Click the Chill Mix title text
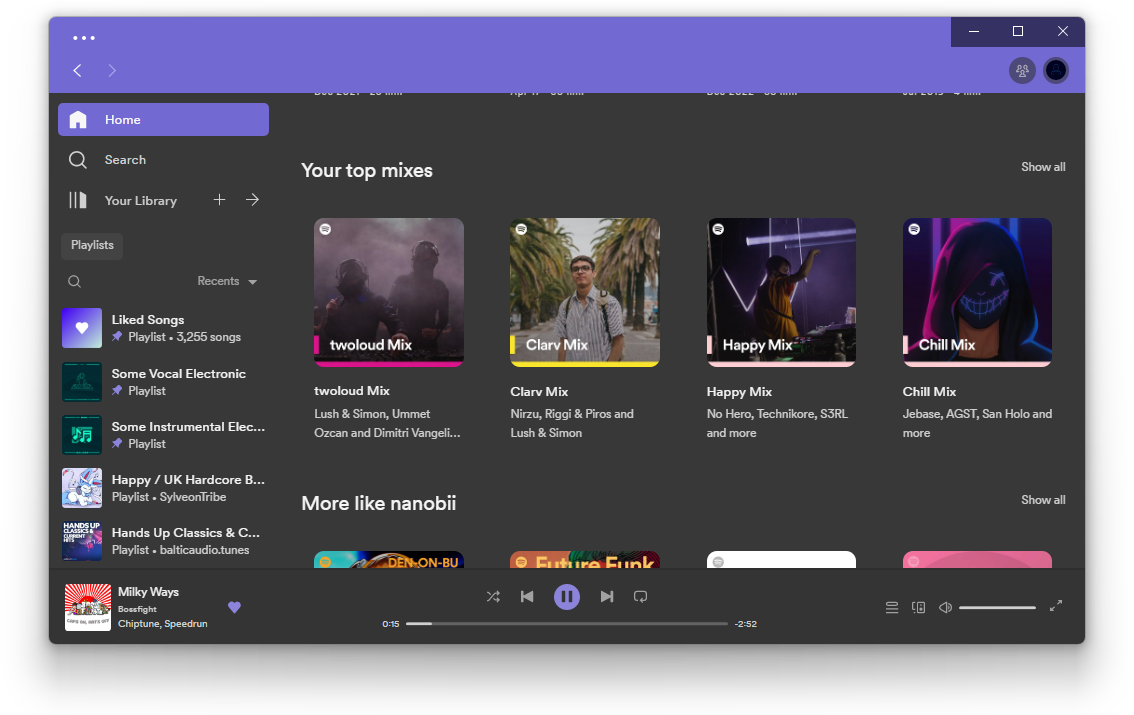 click(929, 392)
